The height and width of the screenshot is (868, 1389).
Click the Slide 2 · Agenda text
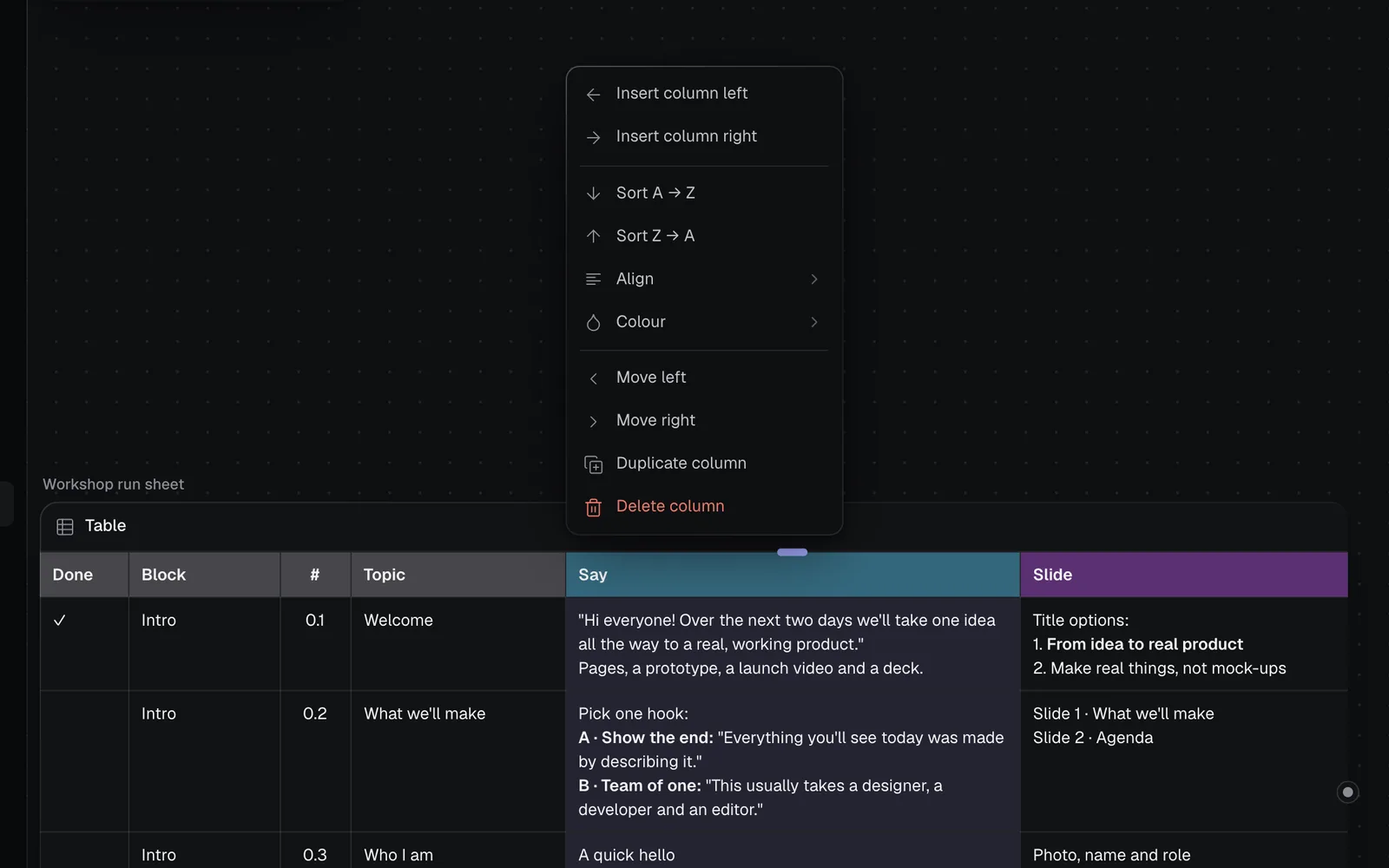(1093, 738)
